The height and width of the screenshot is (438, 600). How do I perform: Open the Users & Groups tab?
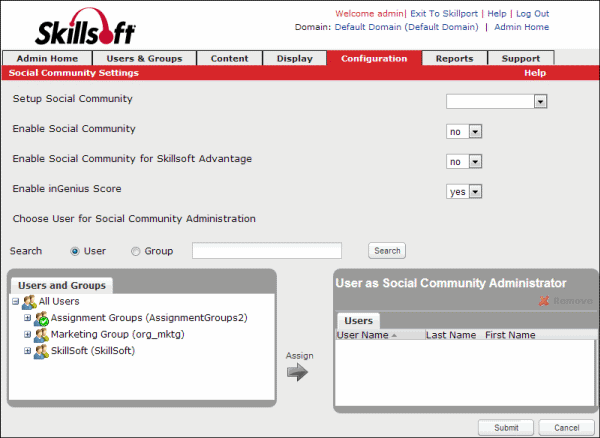tap(145, 58)
